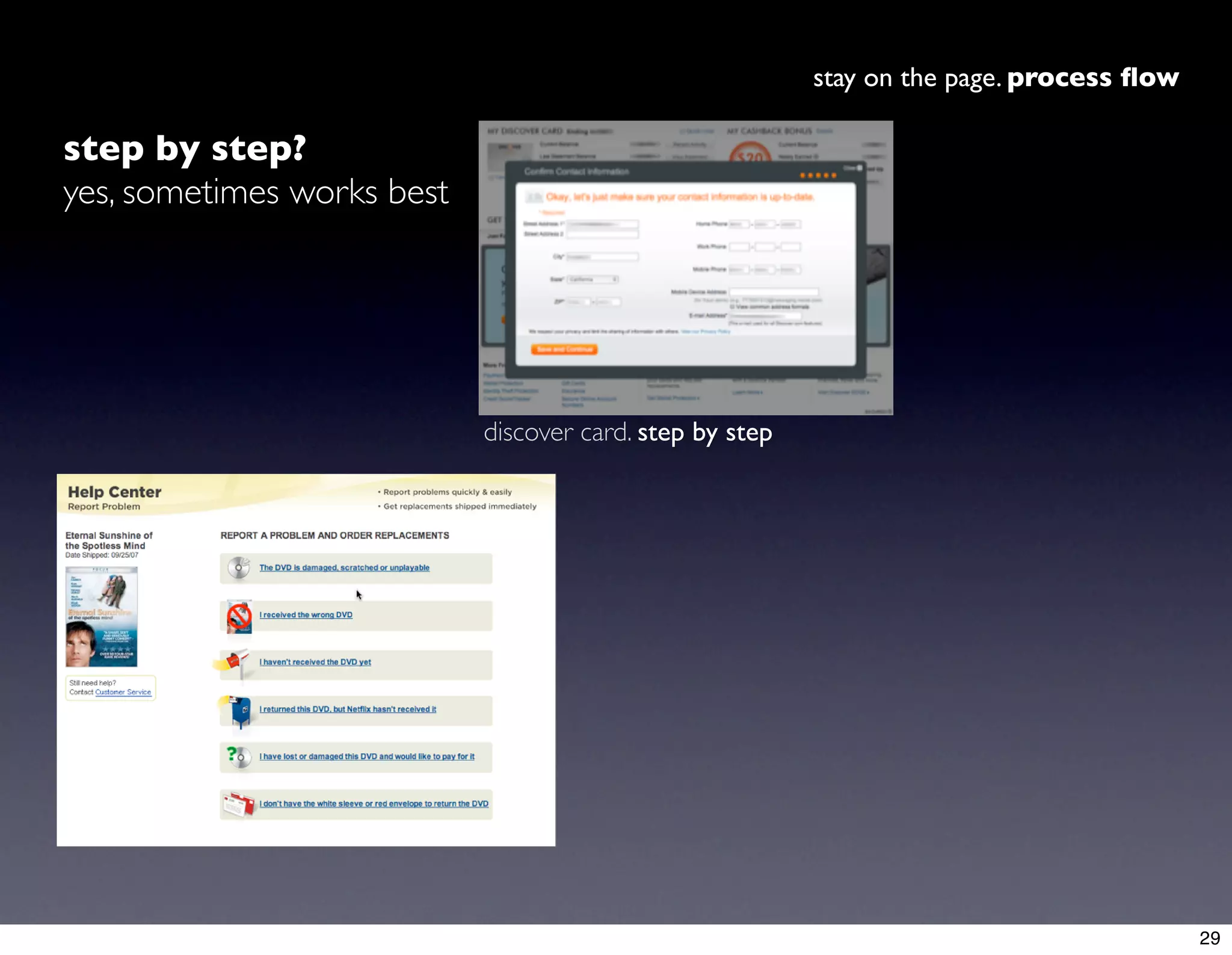This screenshot has width=1232, height=955.
Task: Click the orange step progress dots
Action: (x=818, y=176)
